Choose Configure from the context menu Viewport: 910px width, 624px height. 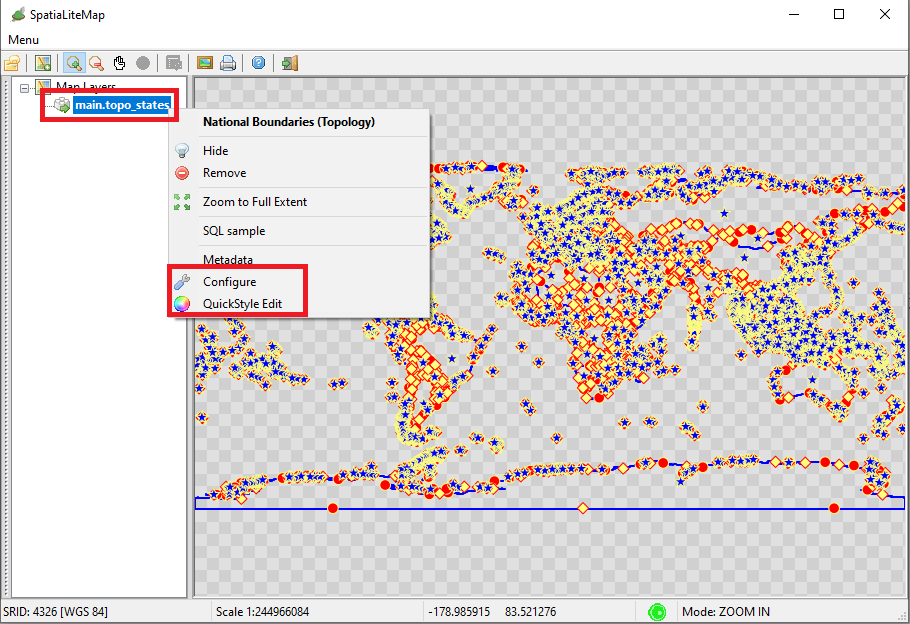[x=229, y=282]
